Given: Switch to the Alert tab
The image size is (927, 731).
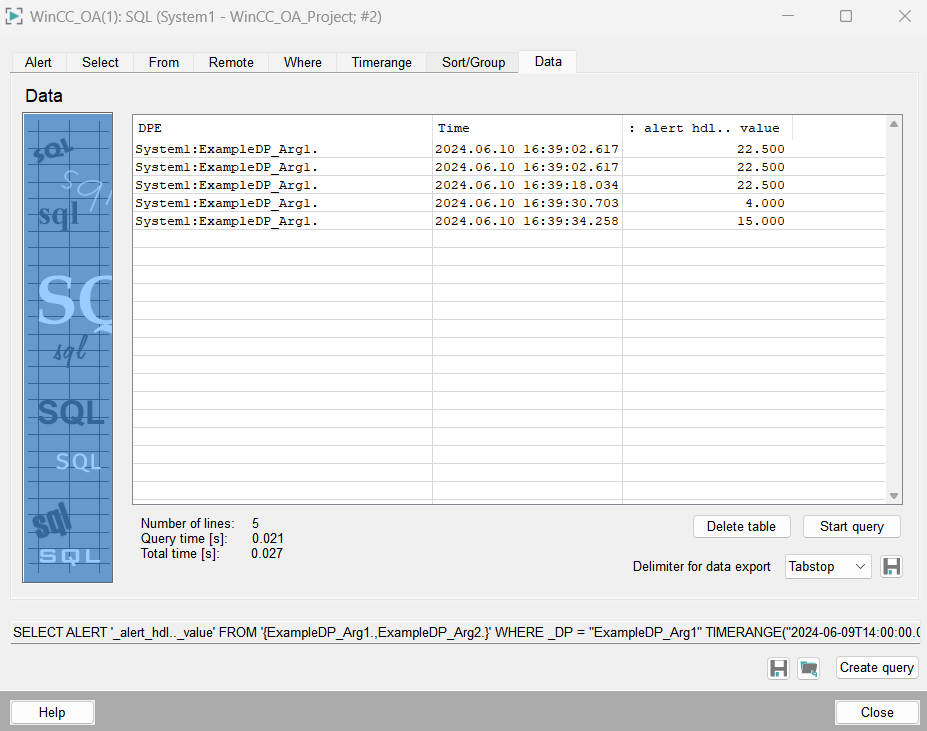Looking at the screenshot, I should pyautogui.click(x=38, y=62).
